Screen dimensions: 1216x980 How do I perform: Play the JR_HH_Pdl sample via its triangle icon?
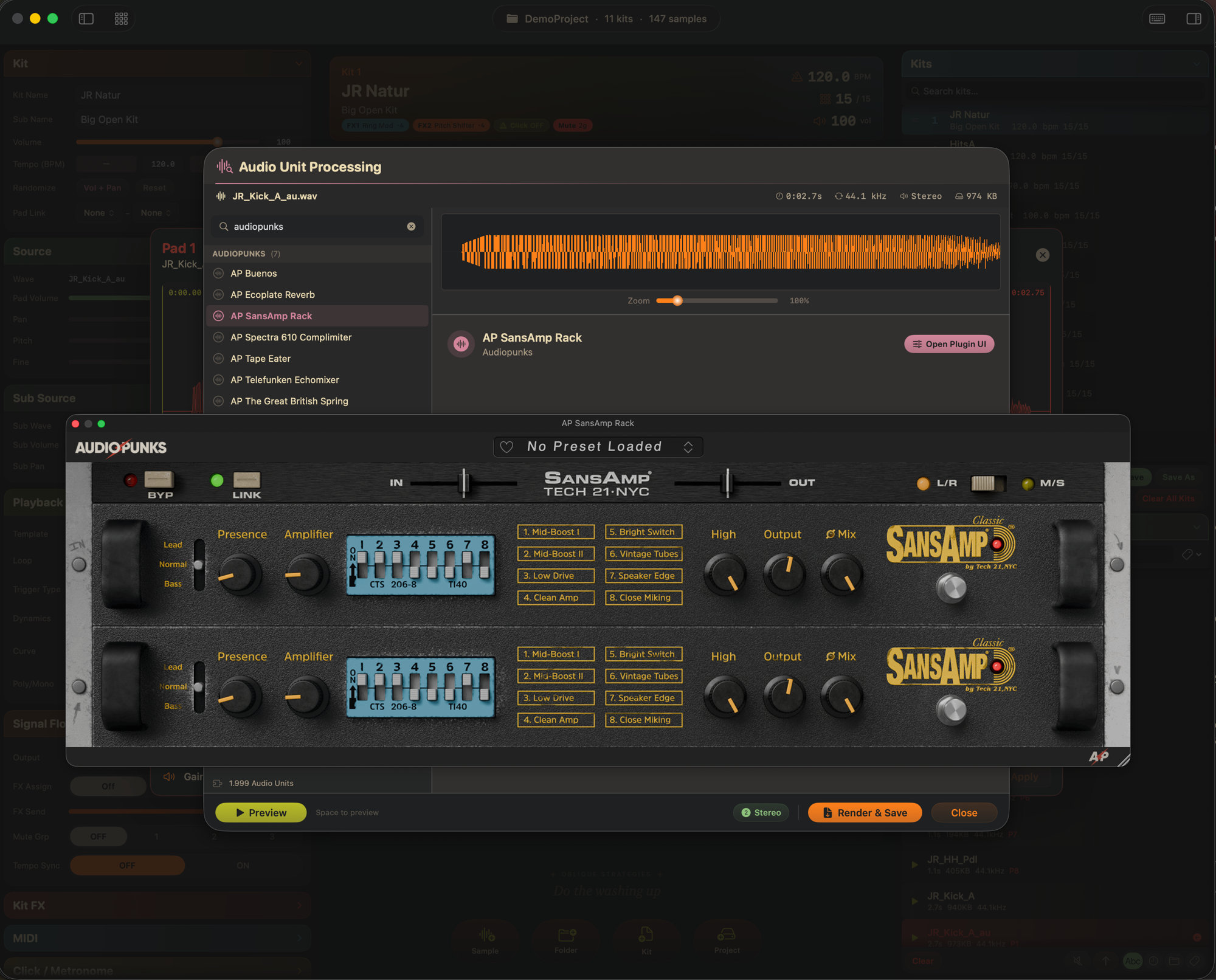pyautogui.click(x=914, y=864)
